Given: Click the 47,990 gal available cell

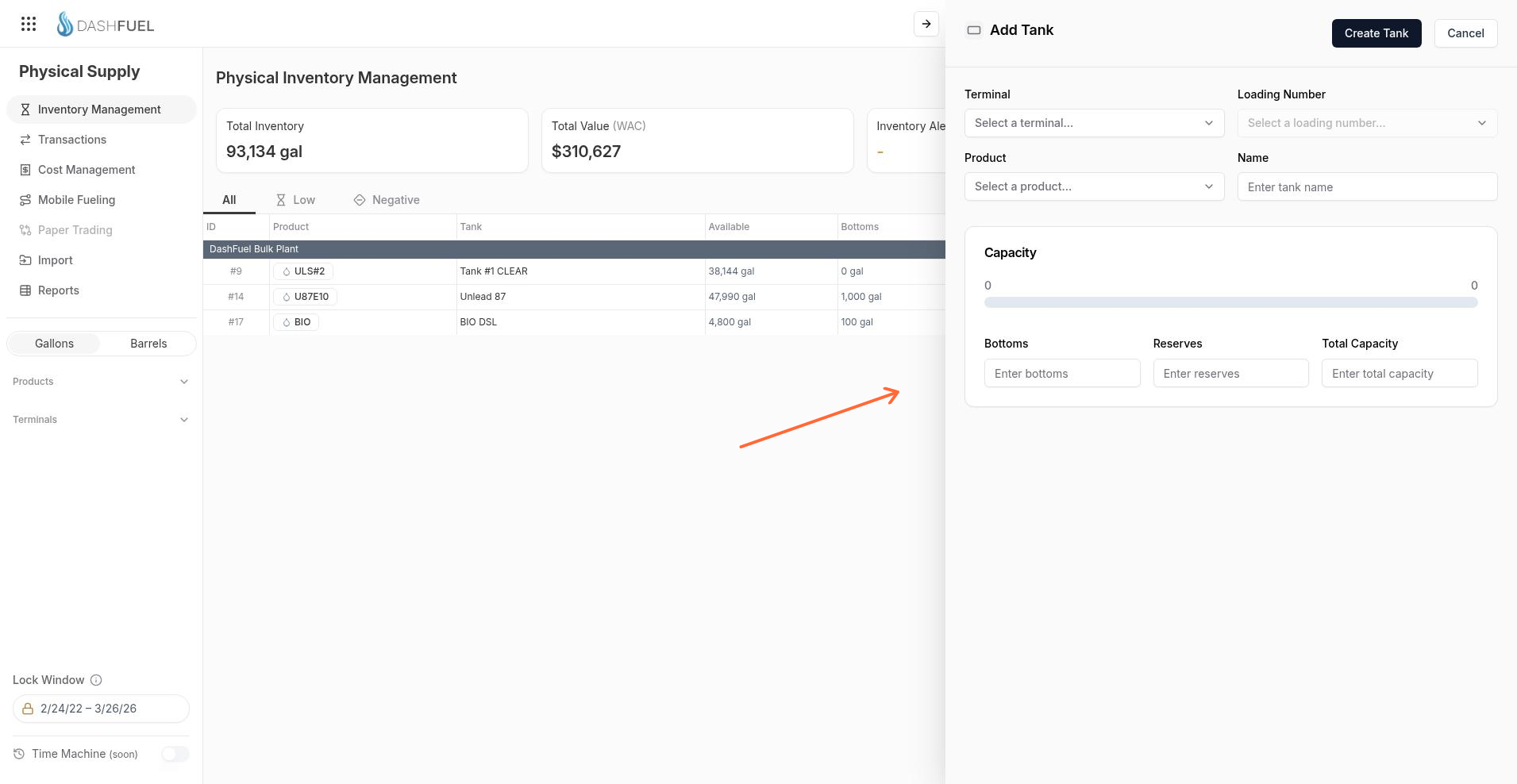Looking at the screenshot, I should 771,297.
